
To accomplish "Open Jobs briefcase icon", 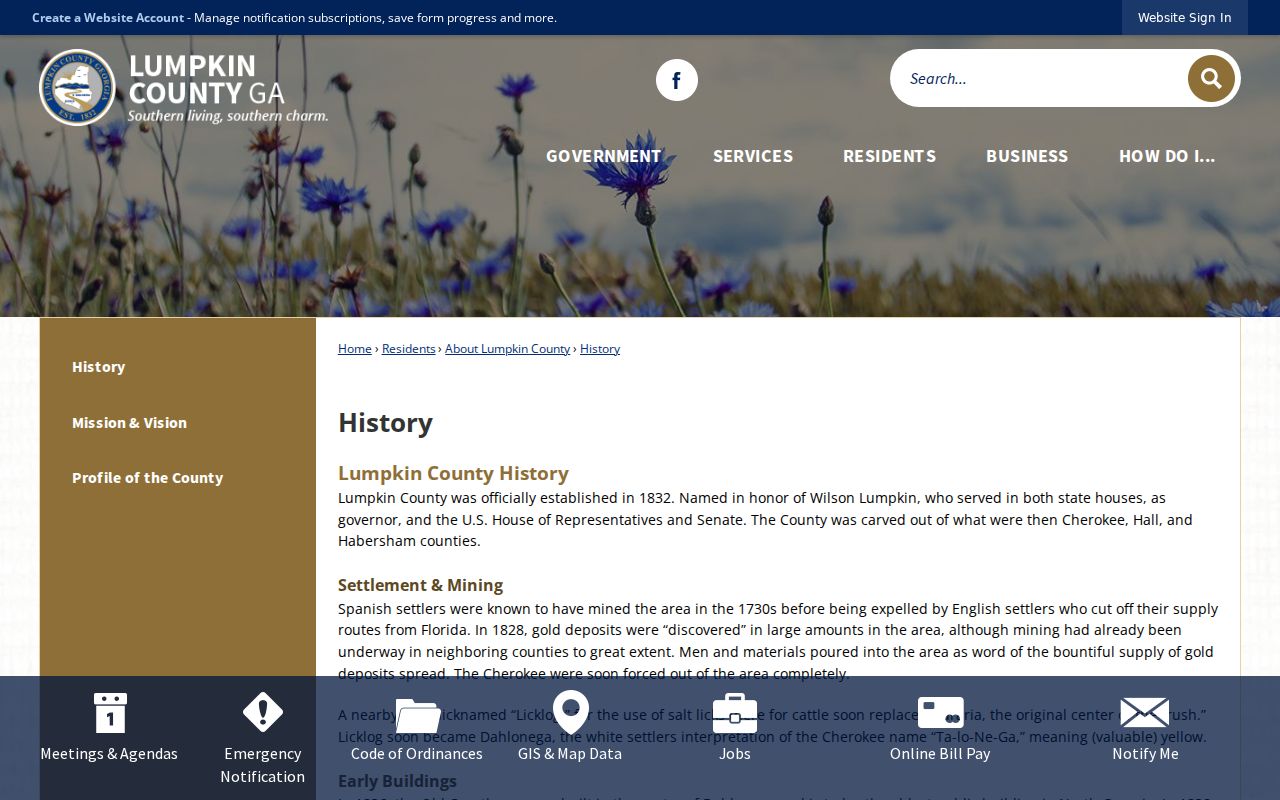I will point(735,713).
